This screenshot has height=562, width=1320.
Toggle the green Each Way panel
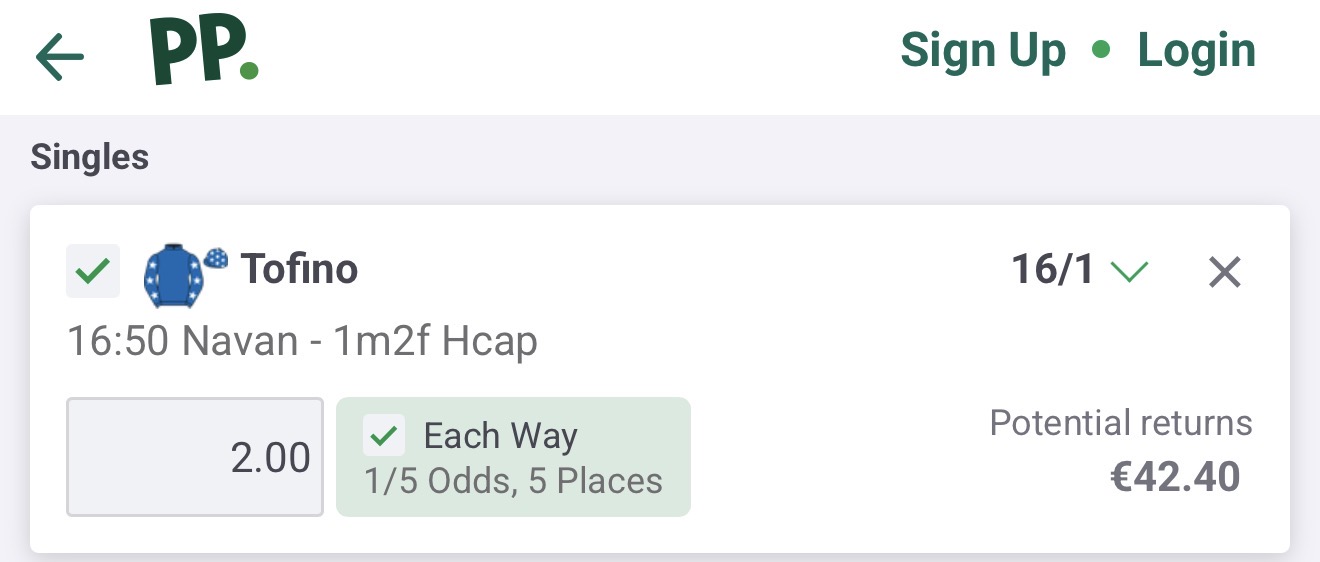click(x=513, y=457)
